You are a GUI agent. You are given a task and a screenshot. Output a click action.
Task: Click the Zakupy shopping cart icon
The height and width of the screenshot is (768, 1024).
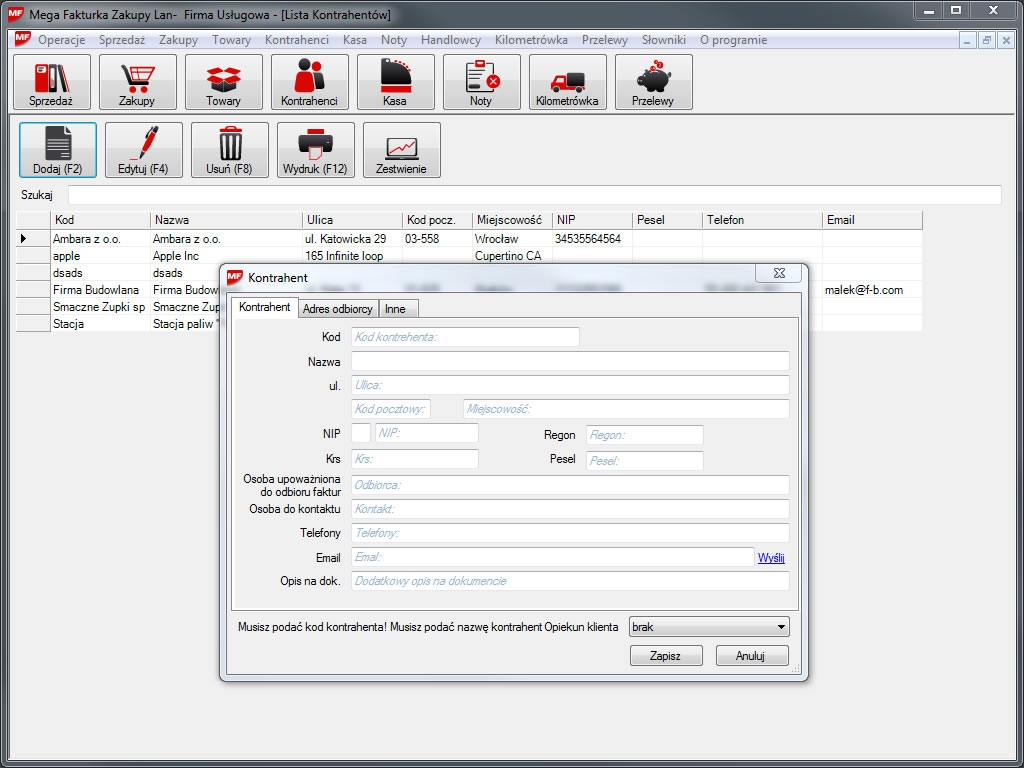point(137,82)
